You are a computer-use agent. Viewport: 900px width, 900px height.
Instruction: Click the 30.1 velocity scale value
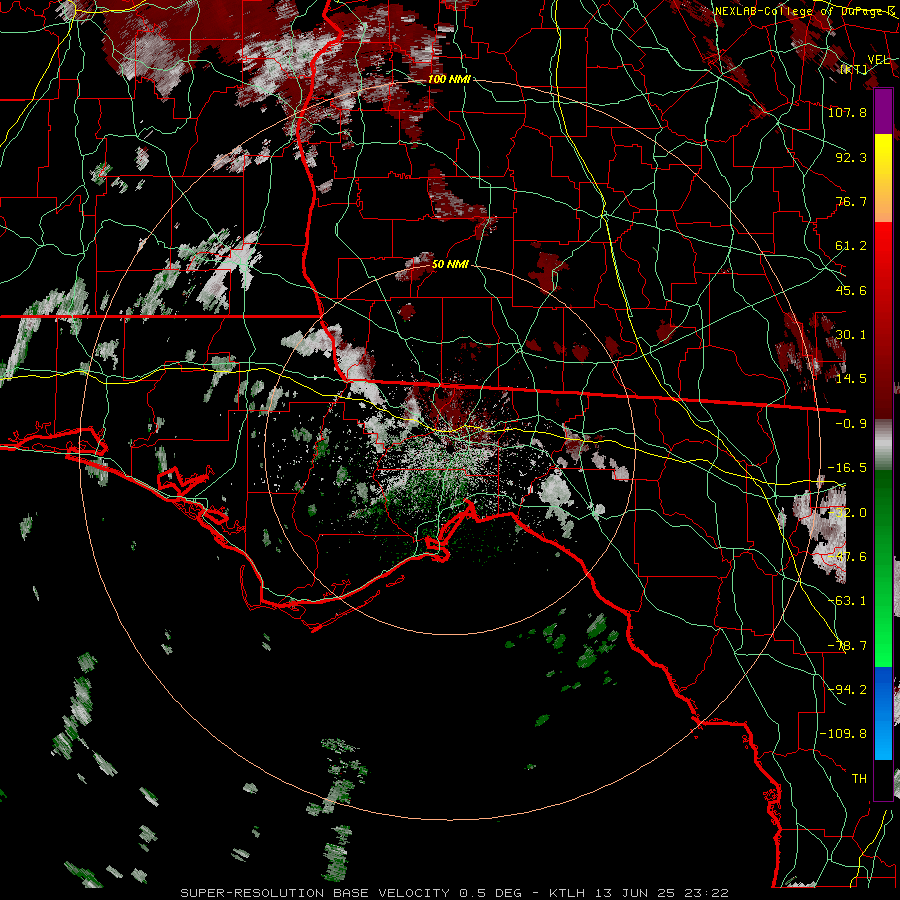[x=851, y=335]
